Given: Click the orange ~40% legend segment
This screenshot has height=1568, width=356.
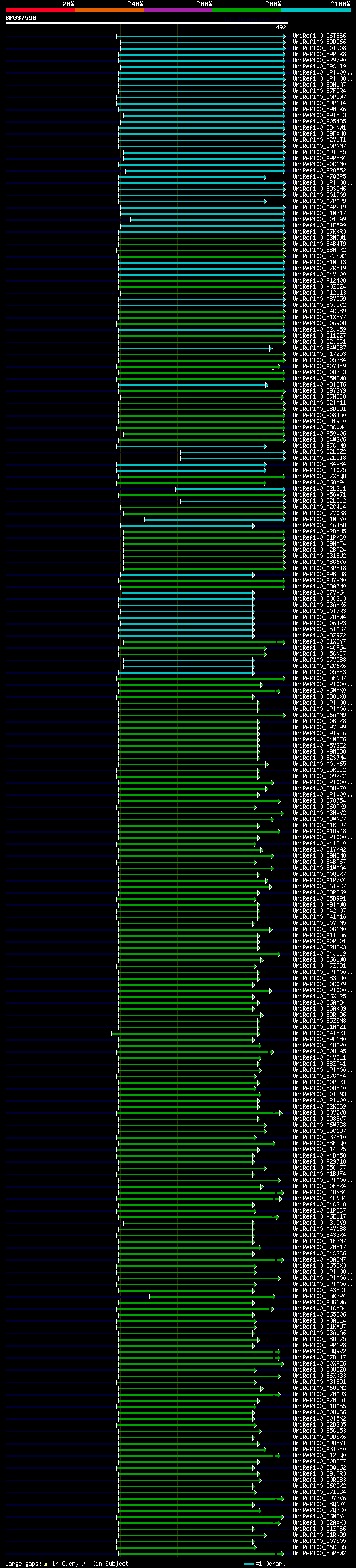Looking at the screenshot, I should click(109, 10).
